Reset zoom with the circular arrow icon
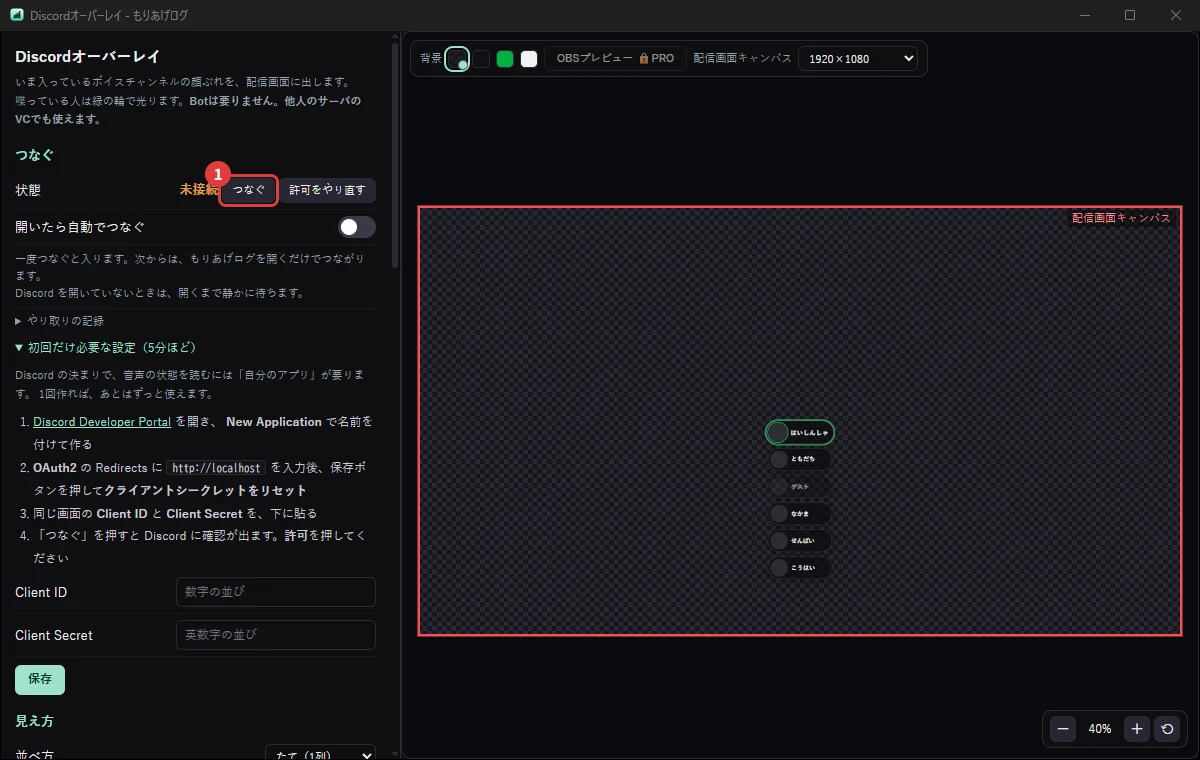Viewport: 1200px width, 760px height. tap(1166, 729)
